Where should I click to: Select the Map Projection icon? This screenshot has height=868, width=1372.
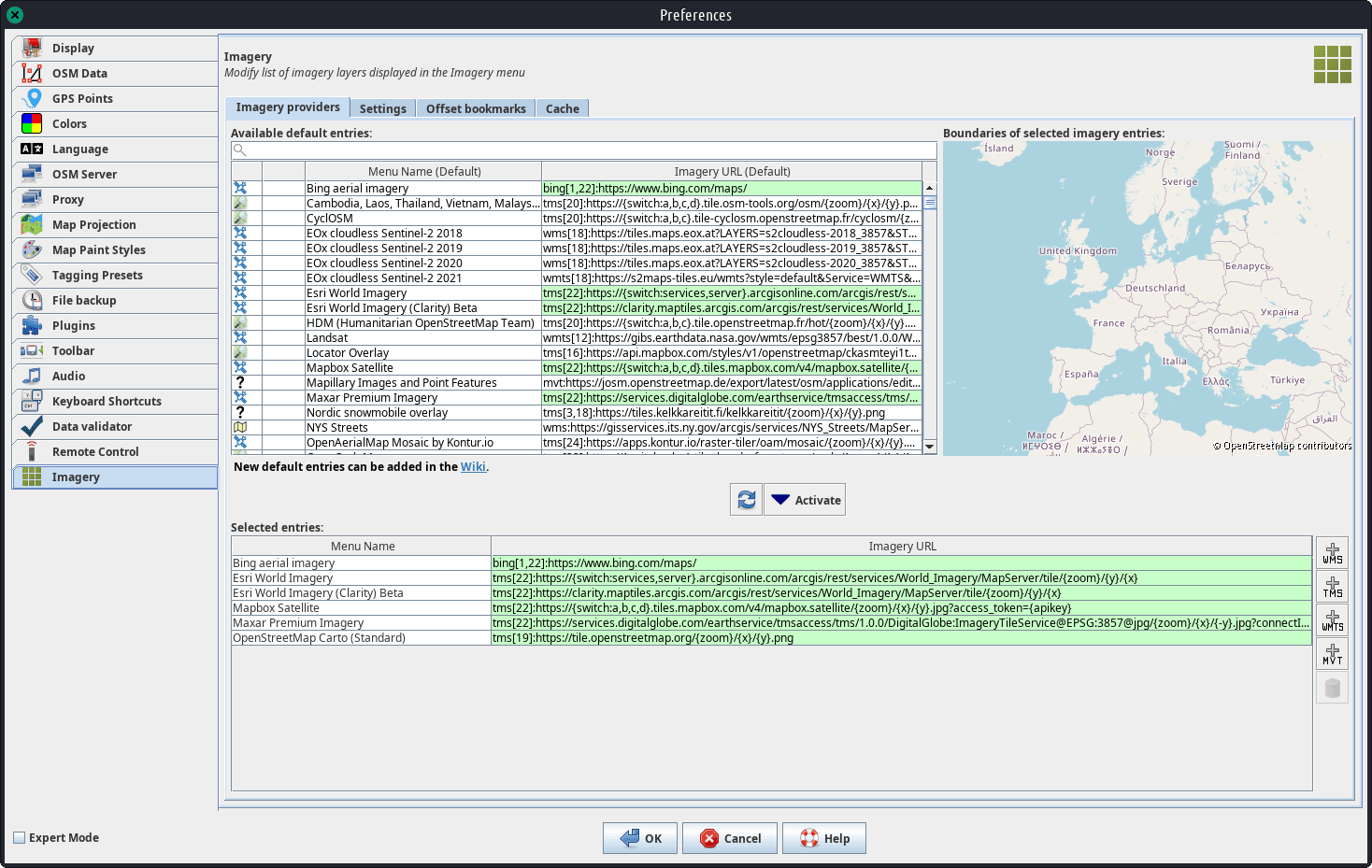[32, 224]
